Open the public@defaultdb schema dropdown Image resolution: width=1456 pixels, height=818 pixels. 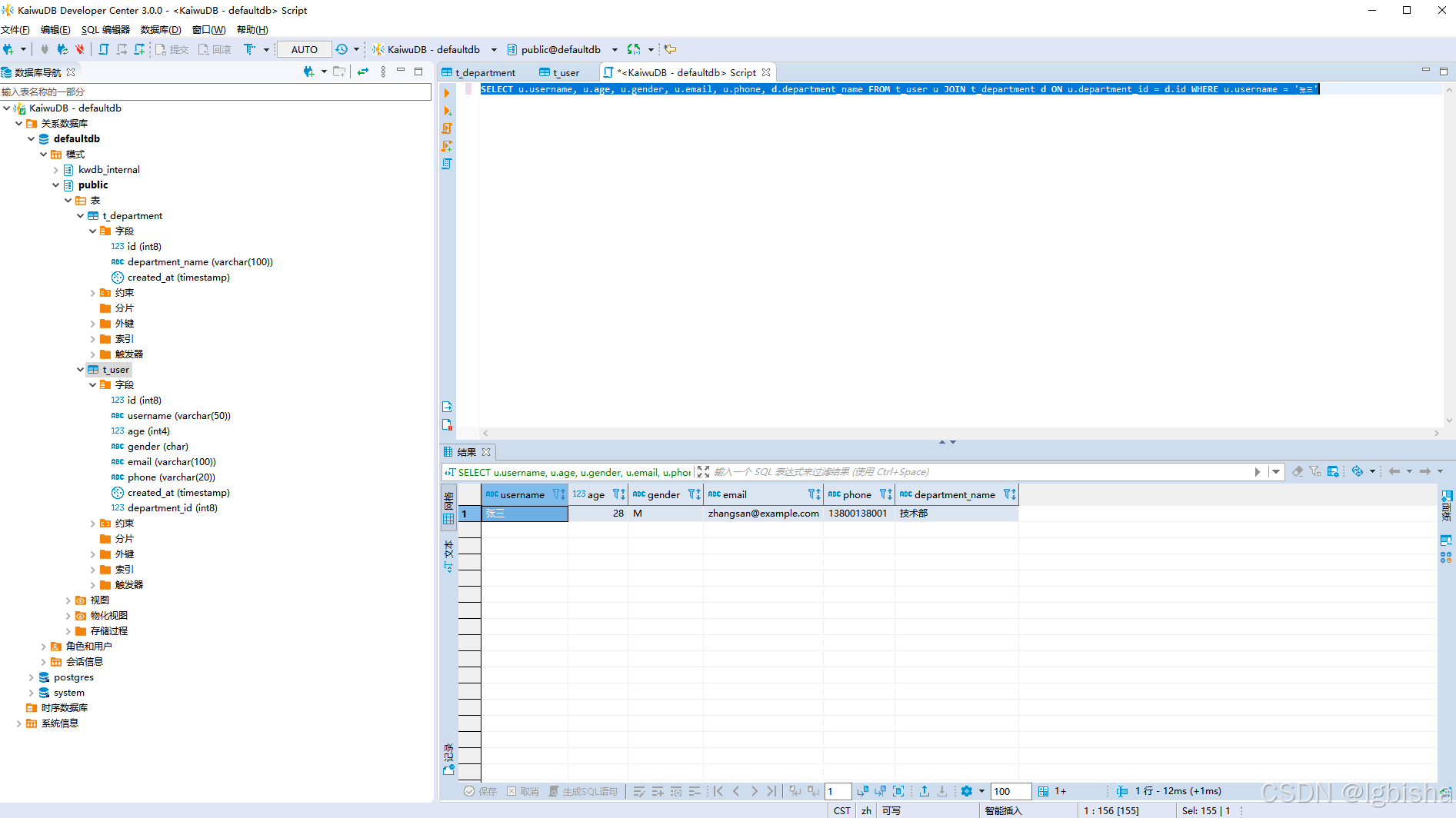[615, 50]
